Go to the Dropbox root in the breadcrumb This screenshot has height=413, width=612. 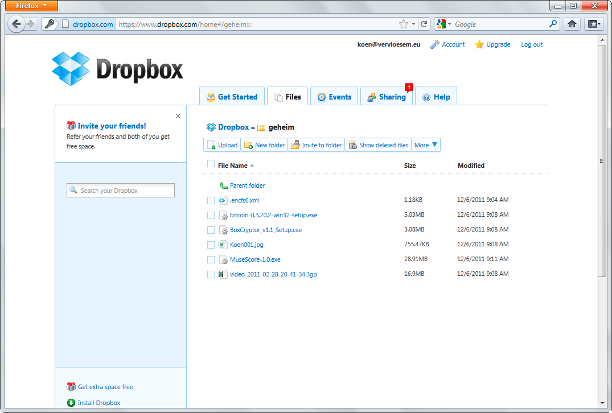(x=233, y=127)
